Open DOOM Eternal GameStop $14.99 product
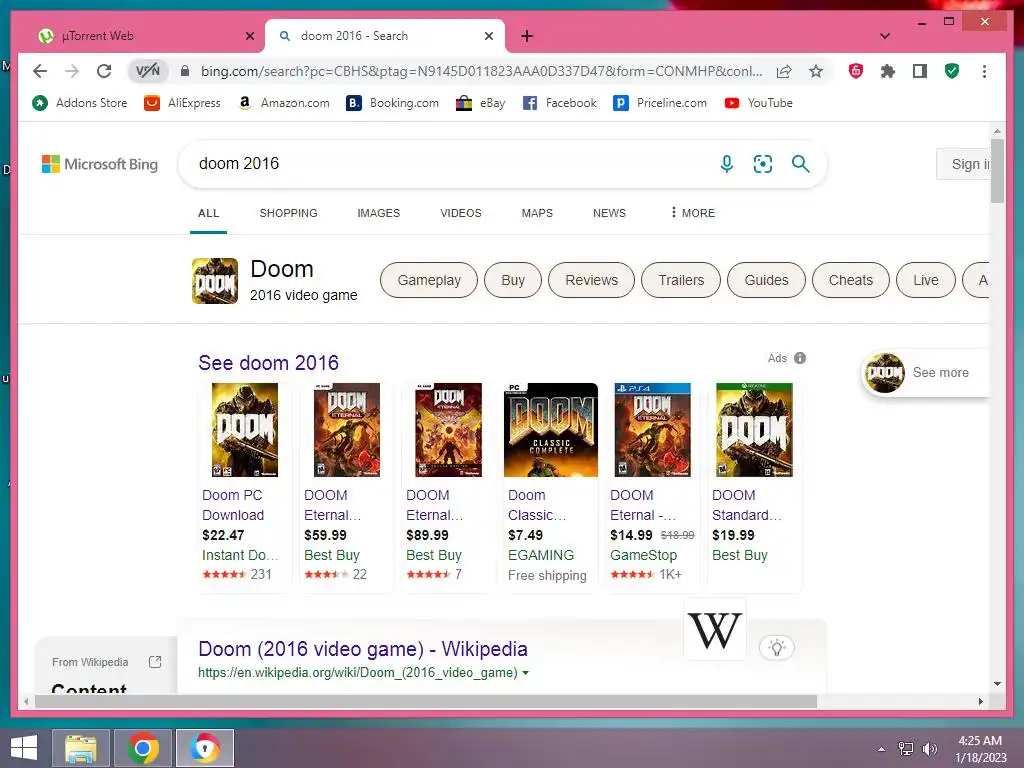1024x768 pixels. tap(652, 486)
